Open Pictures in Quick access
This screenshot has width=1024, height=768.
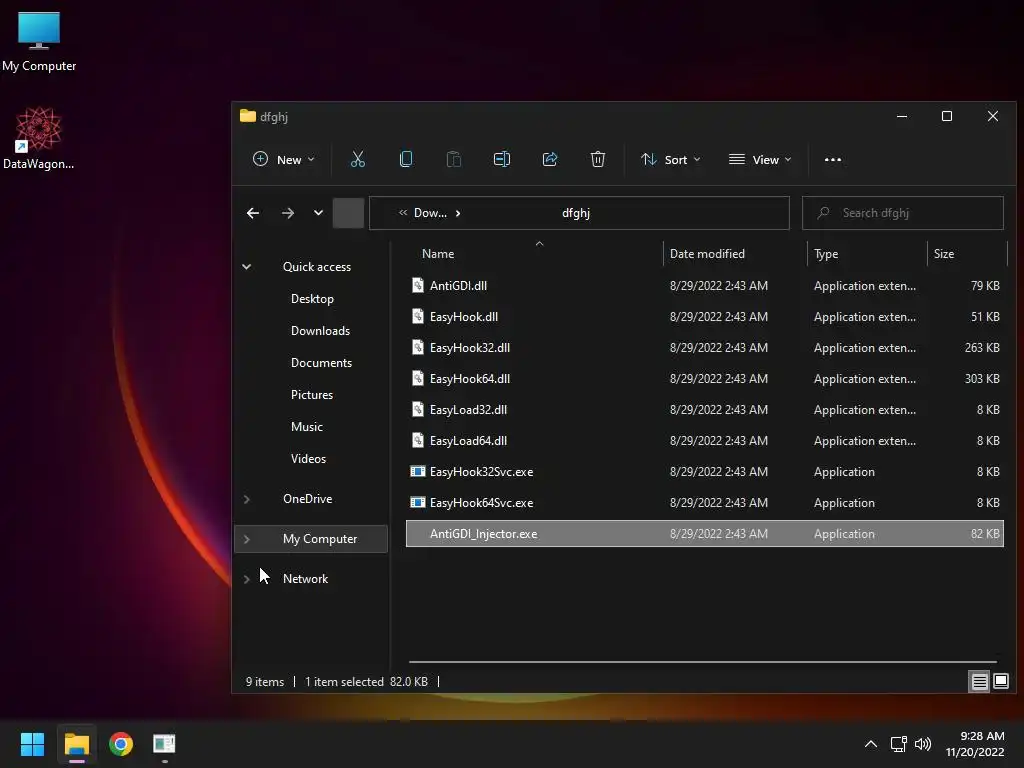tap(312, 394)
